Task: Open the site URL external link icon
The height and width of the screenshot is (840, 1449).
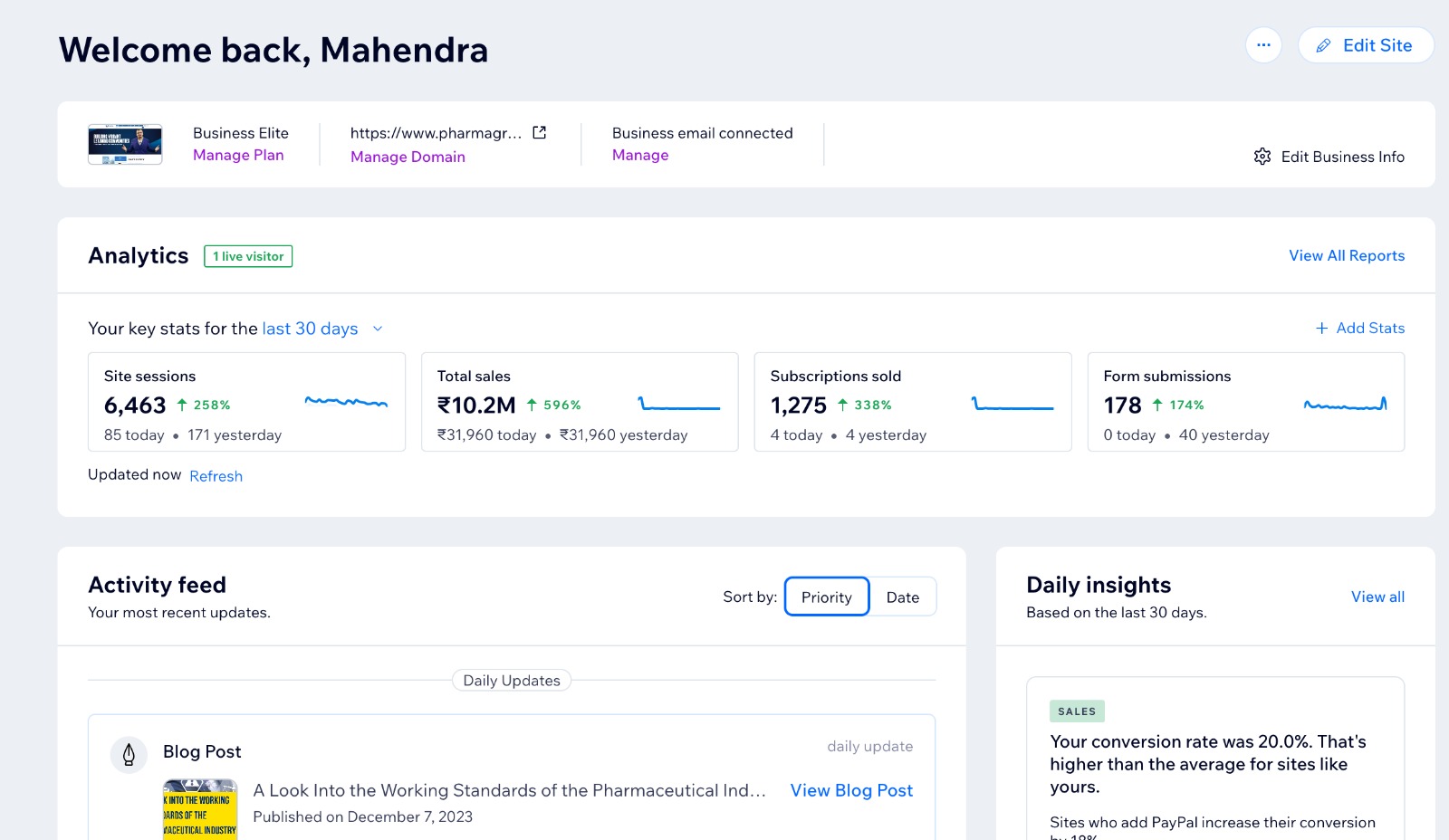Action: click(540, 133)
